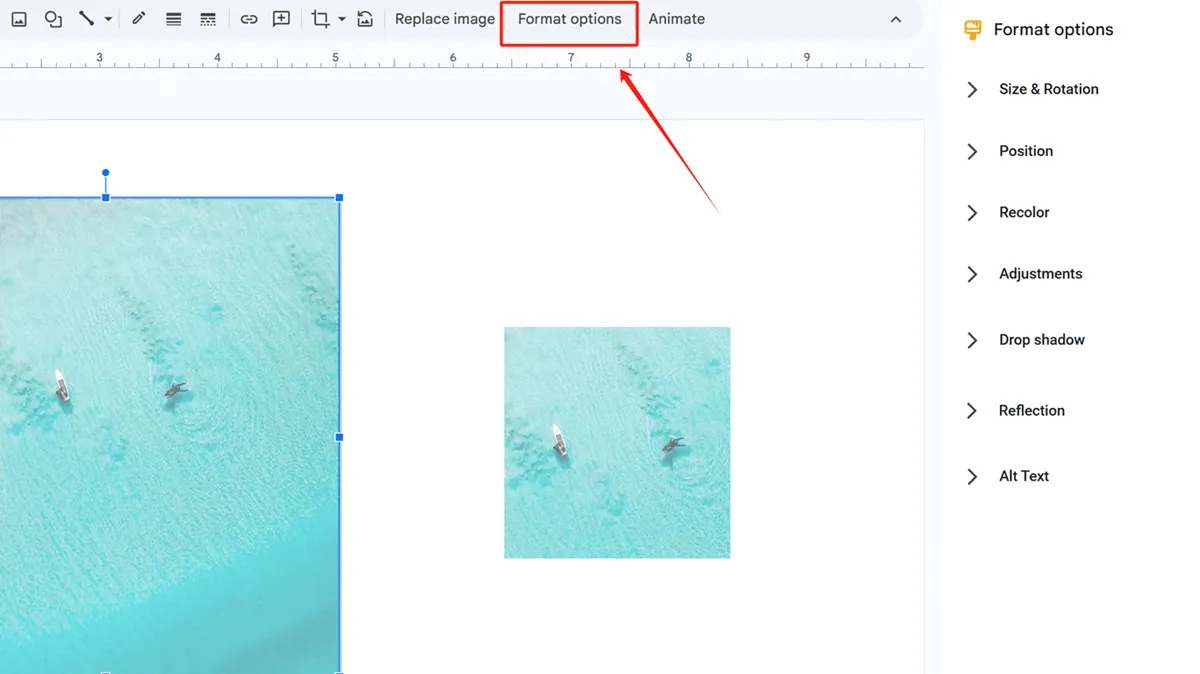Open the border color pencil tool
Image resolution: width=1200 pixels, height=674 pixels.
(x=139, y=19)
